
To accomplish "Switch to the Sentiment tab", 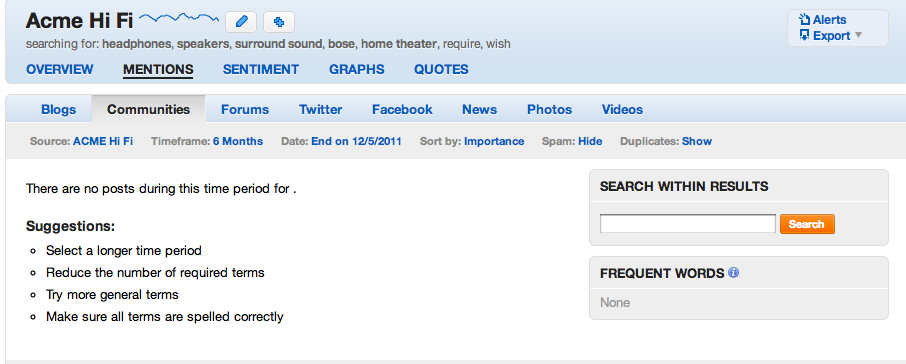I will 261,70.
